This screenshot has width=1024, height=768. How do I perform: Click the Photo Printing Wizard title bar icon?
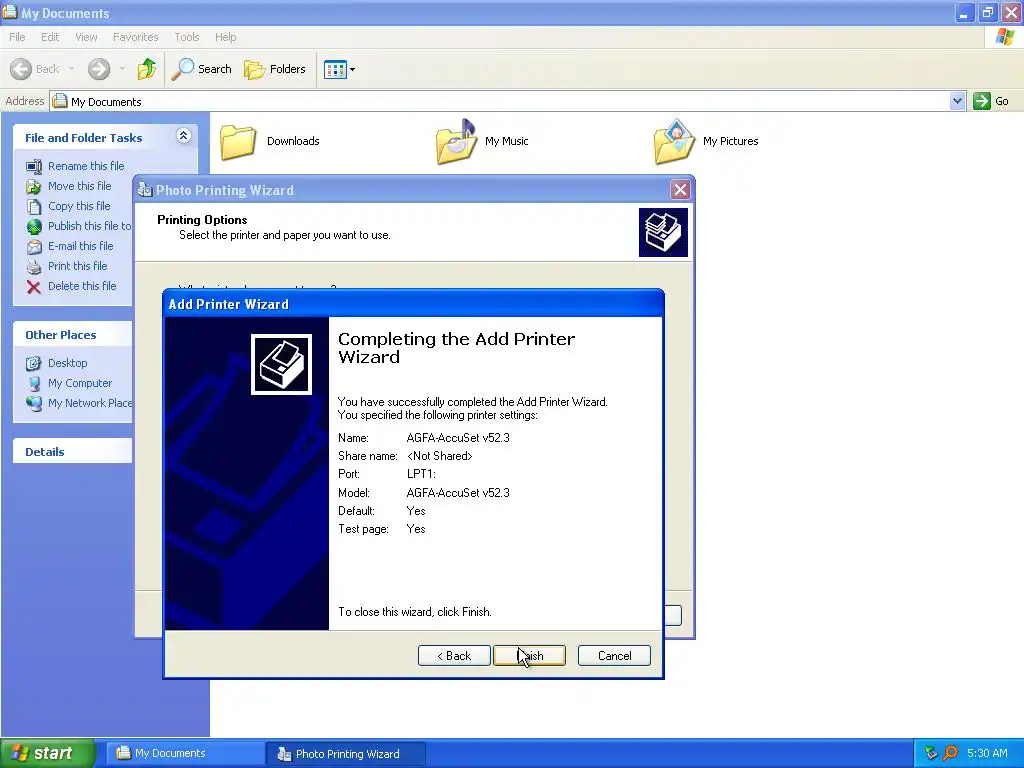(144, 190)
